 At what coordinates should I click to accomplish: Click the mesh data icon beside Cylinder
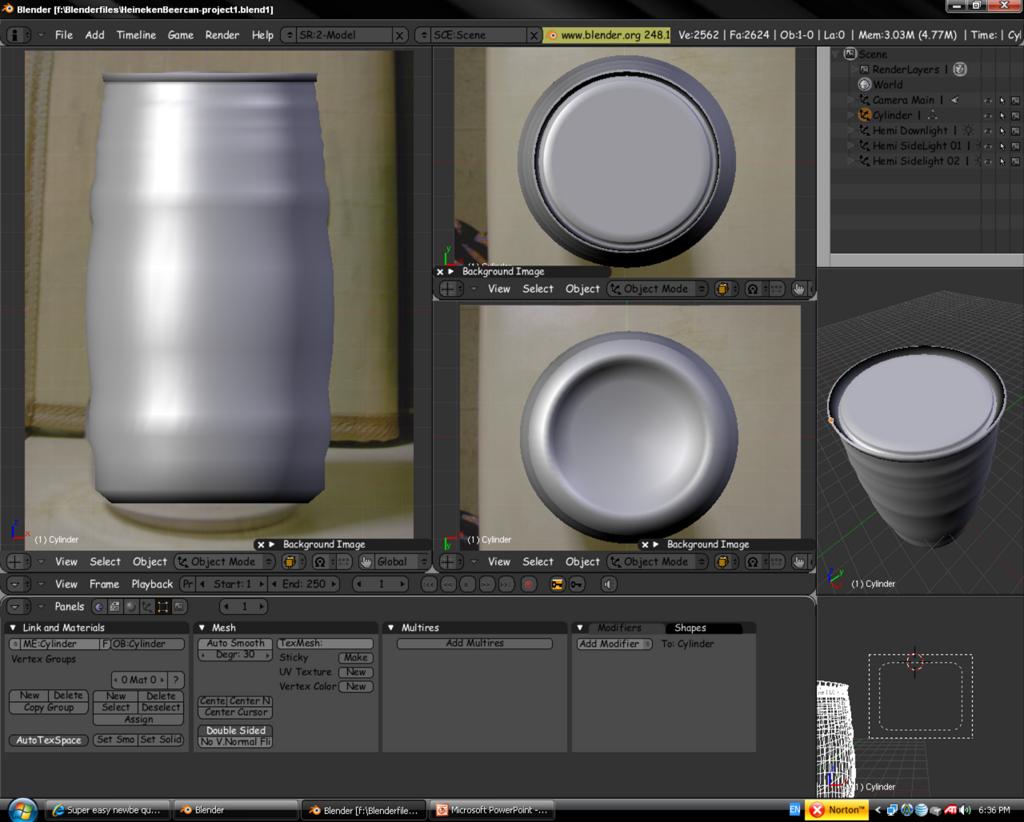point(933,115)
